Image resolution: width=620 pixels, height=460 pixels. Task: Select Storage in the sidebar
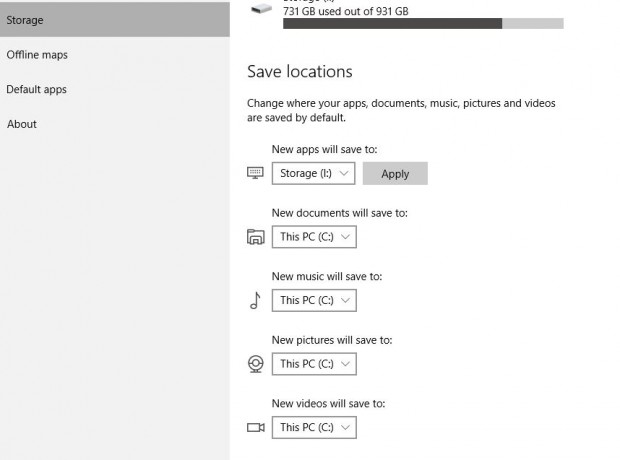pyautogui.click(x=115, y=20)
